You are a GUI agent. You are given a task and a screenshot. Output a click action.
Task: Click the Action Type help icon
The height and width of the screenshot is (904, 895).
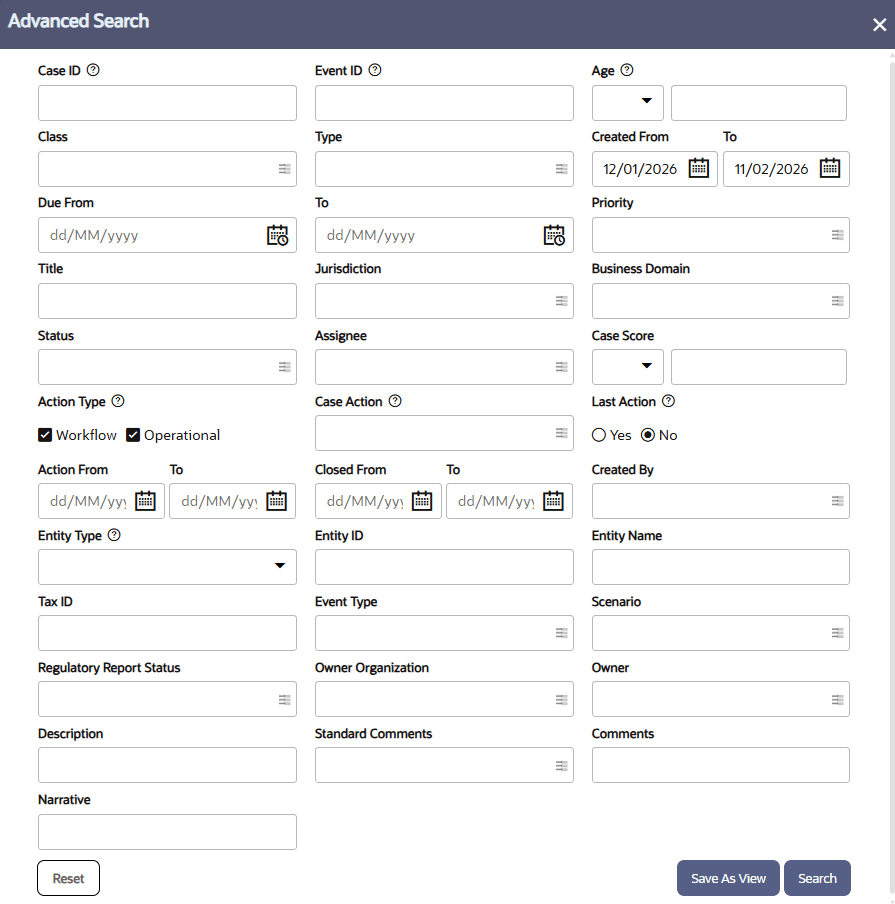click(x=118, y=401)
